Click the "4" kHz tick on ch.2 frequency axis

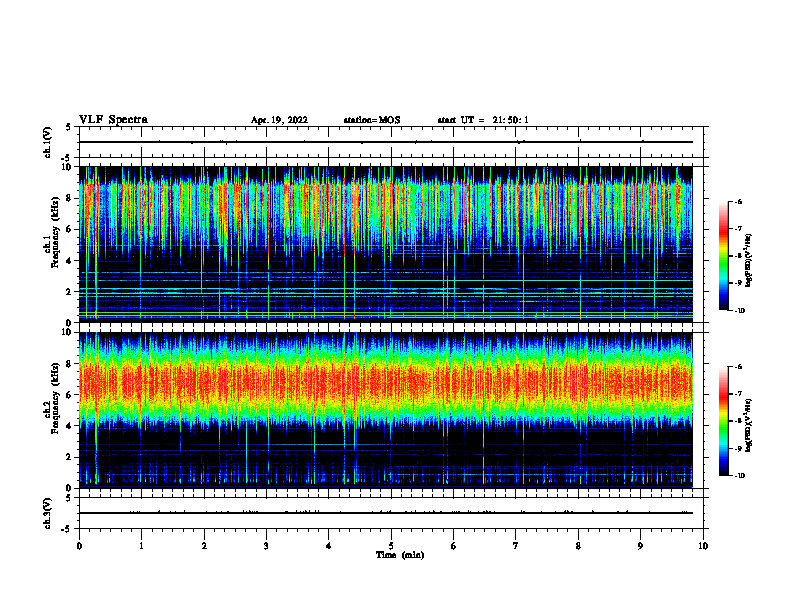[x=70, y=426]
